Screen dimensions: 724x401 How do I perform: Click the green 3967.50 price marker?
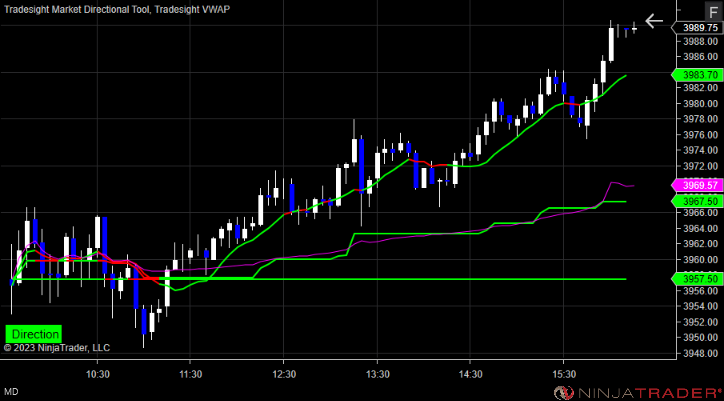[696, 201]
